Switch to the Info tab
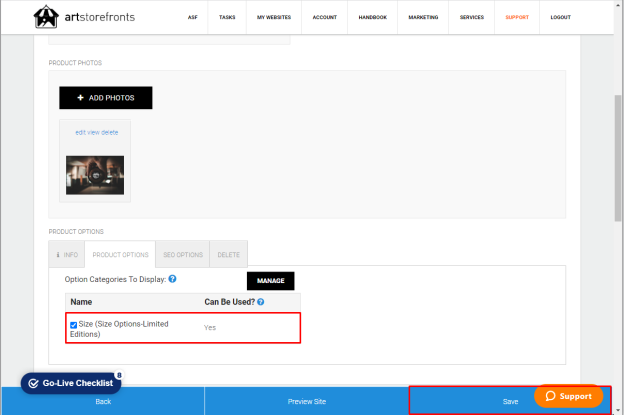Screen dimensions: 624x415 [67, 255]
